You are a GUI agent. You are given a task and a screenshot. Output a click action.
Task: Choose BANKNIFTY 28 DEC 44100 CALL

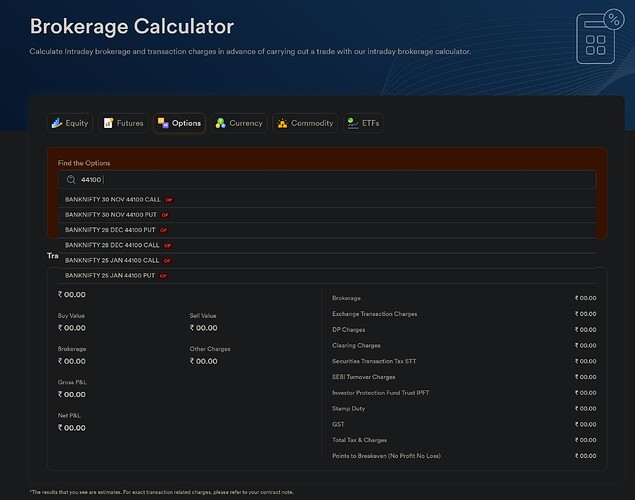[x=327, y=245]
